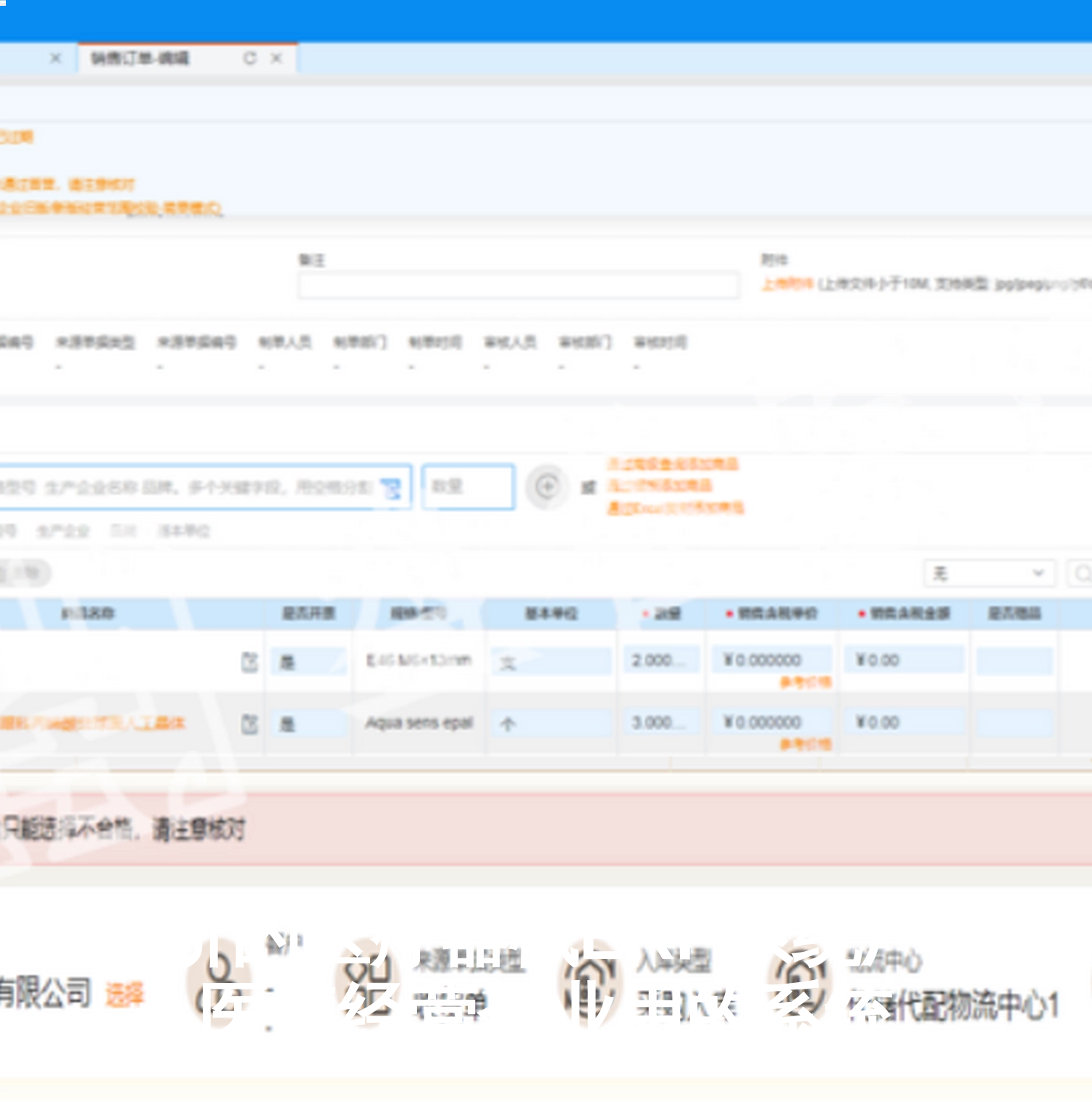Open the orange product name link in Aqua row

point(93,723)
